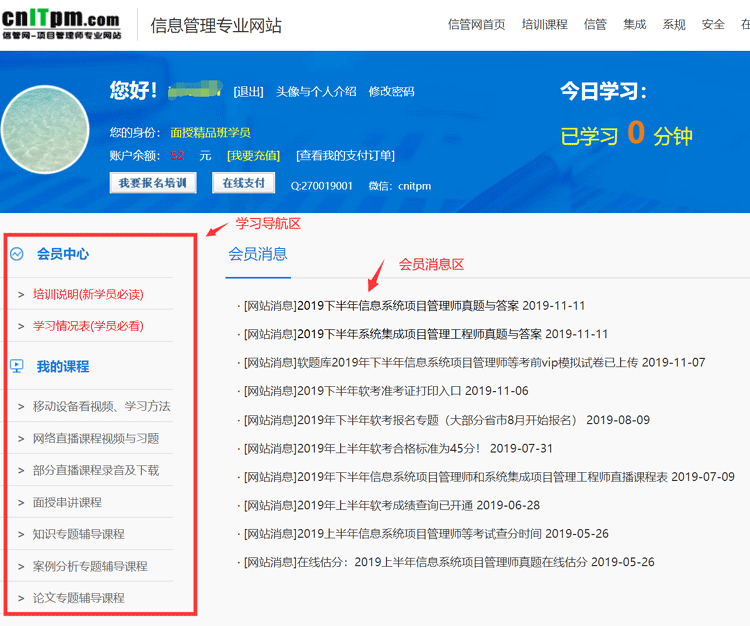Open 查看我的支付订单 link
The width and height of the screenshot is (750, 626).
click(345, 155)
